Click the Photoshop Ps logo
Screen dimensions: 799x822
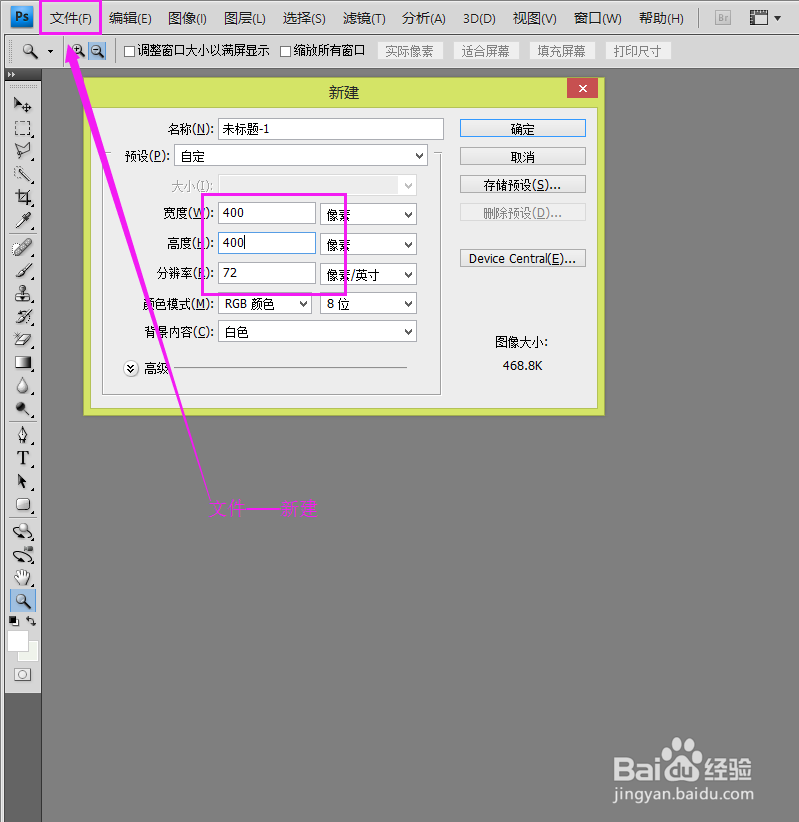pos(22,17)
